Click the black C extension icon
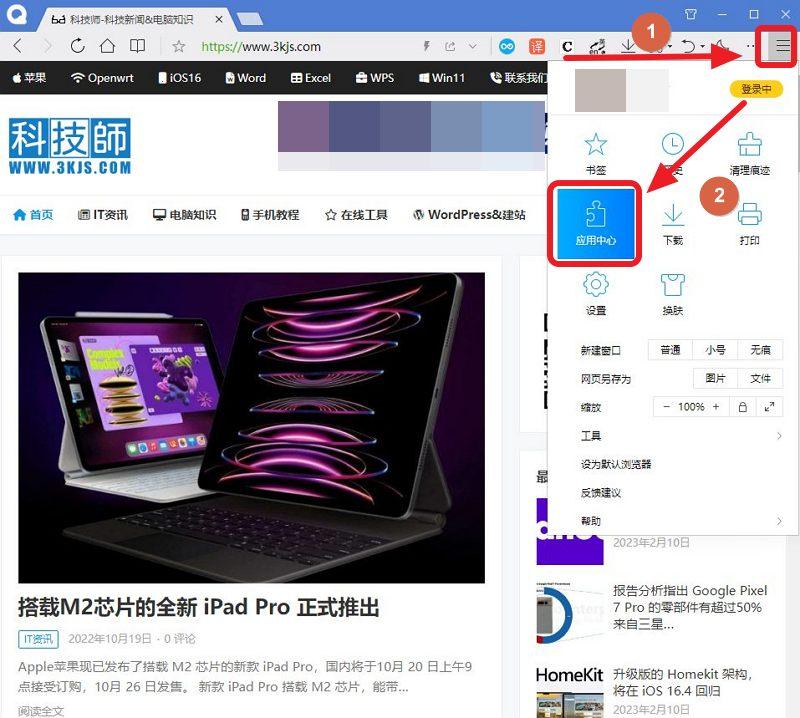Image resolution: width=800 pixels, height=718 pixels. coord(567,46)
